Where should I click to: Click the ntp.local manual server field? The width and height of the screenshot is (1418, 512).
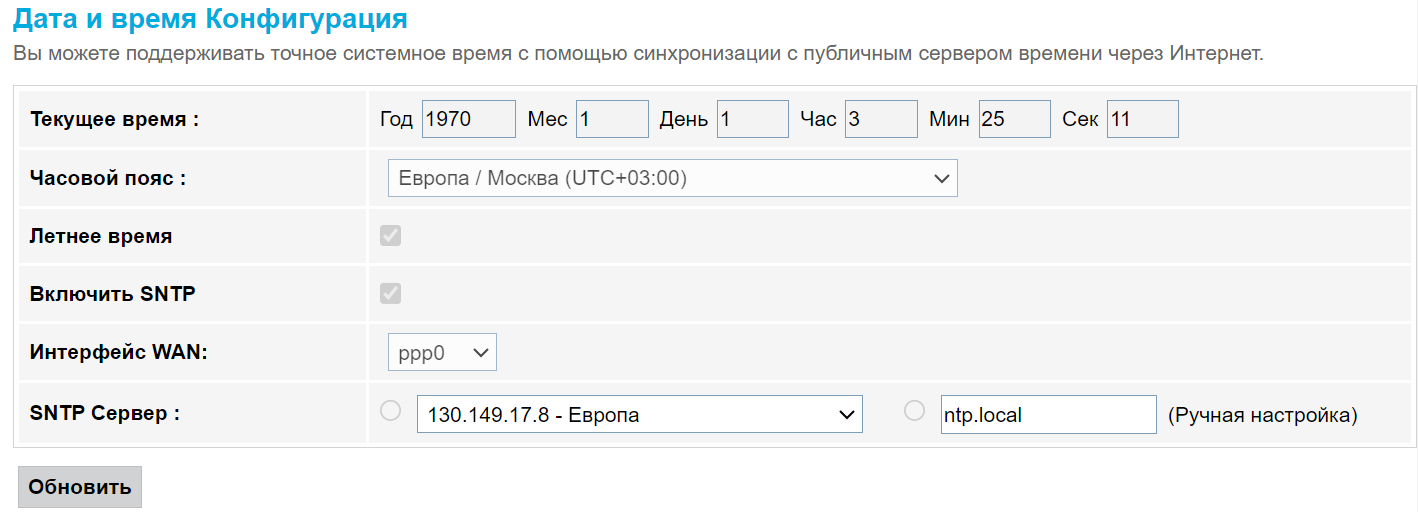[x=1048, y=414]
